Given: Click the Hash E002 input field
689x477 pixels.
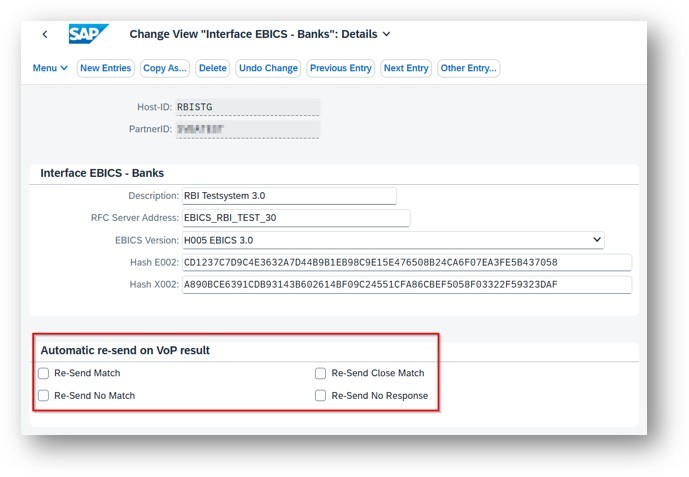Looking at the screenshot, I should 407,263.
